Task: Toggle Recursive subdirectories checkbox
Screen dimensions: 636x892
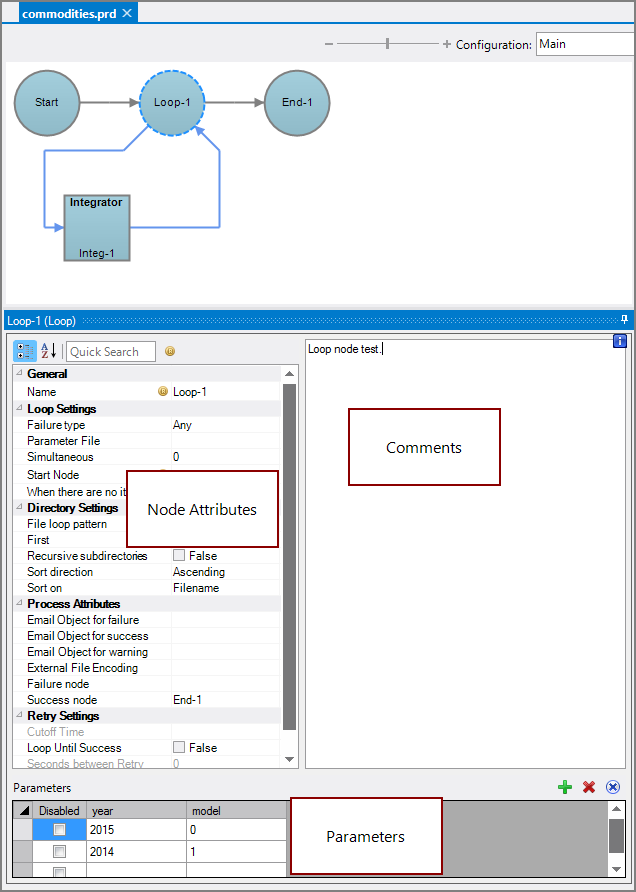Action: [179, 555]
